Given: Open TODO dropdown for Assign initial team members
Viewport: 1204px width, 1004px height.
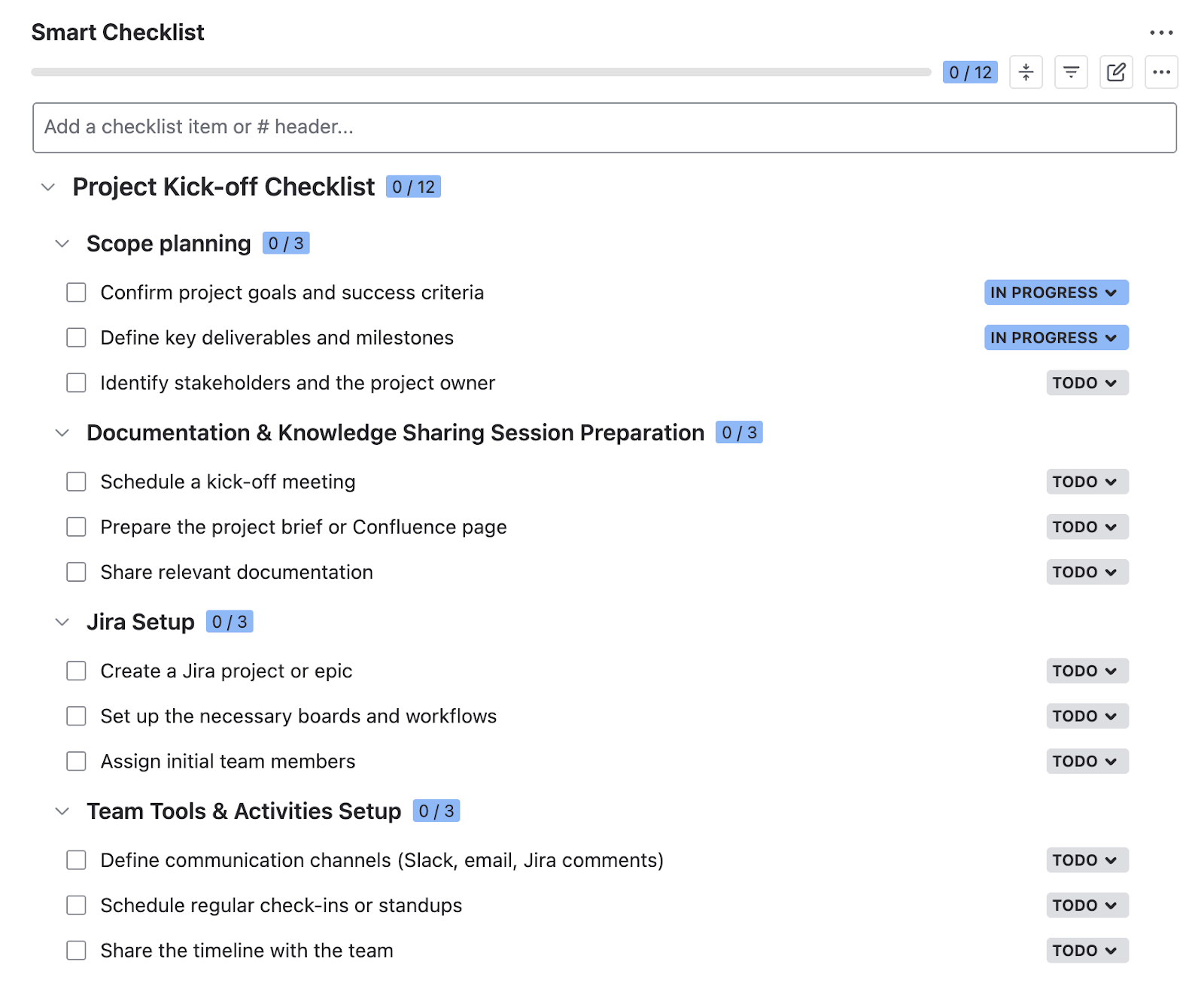Looking at the screenshot, I should [1087, 761].
